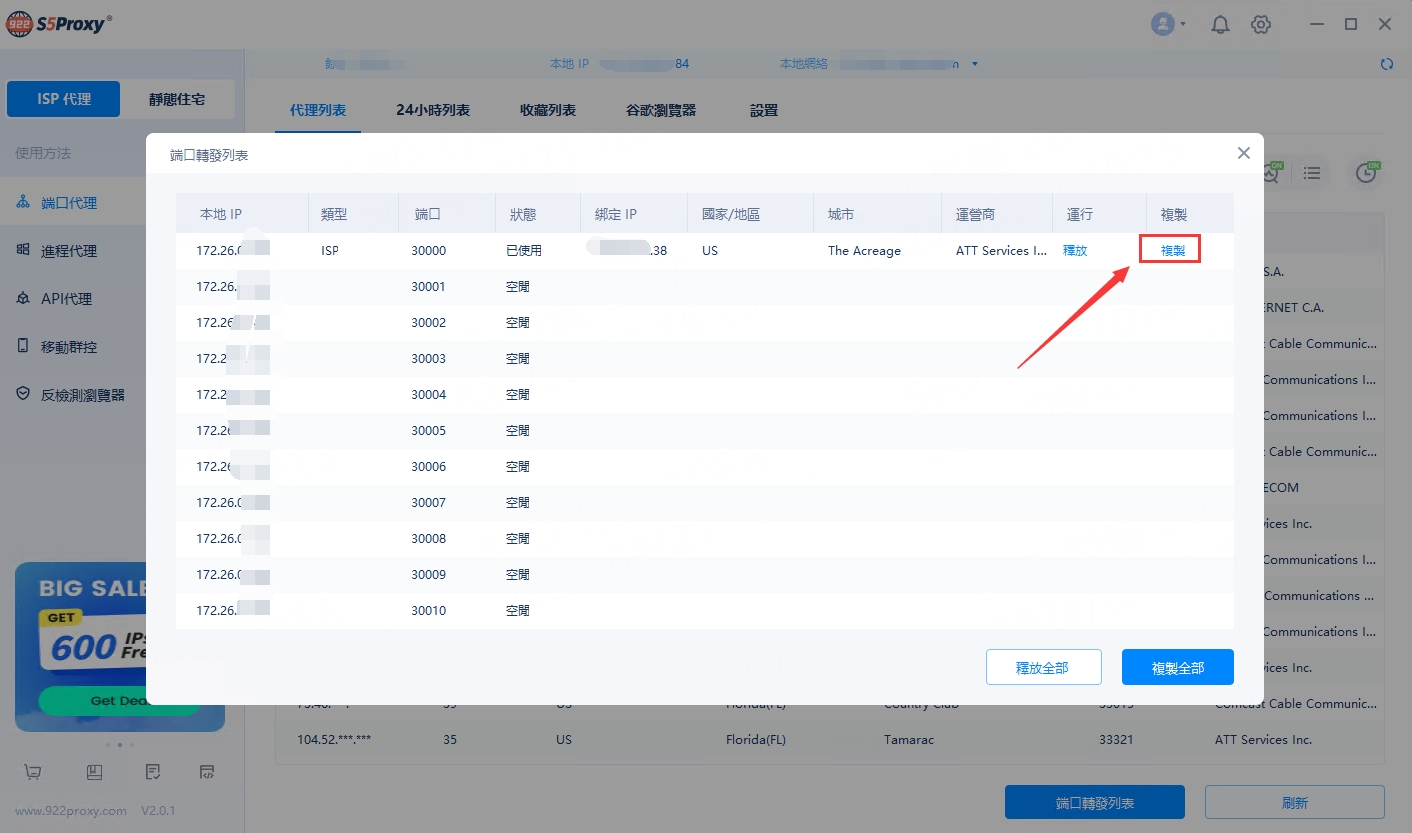1412x833 pixels.
Task: Expand the 本地網絡 dropdown arrow
Action: tap(975, 65)
